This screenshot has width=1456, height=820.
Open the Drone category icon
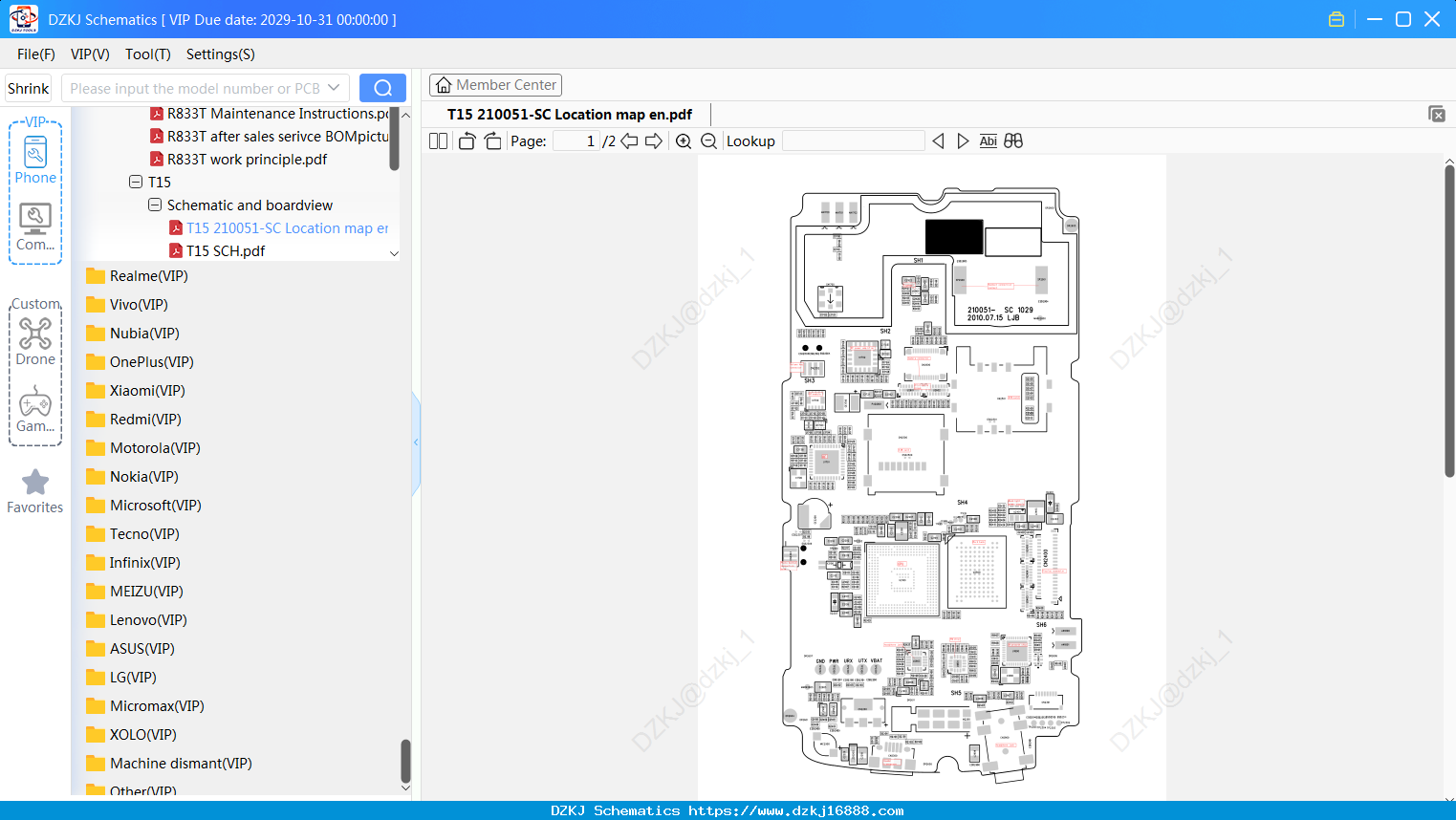pyautogui.click(x=35, y=341)
